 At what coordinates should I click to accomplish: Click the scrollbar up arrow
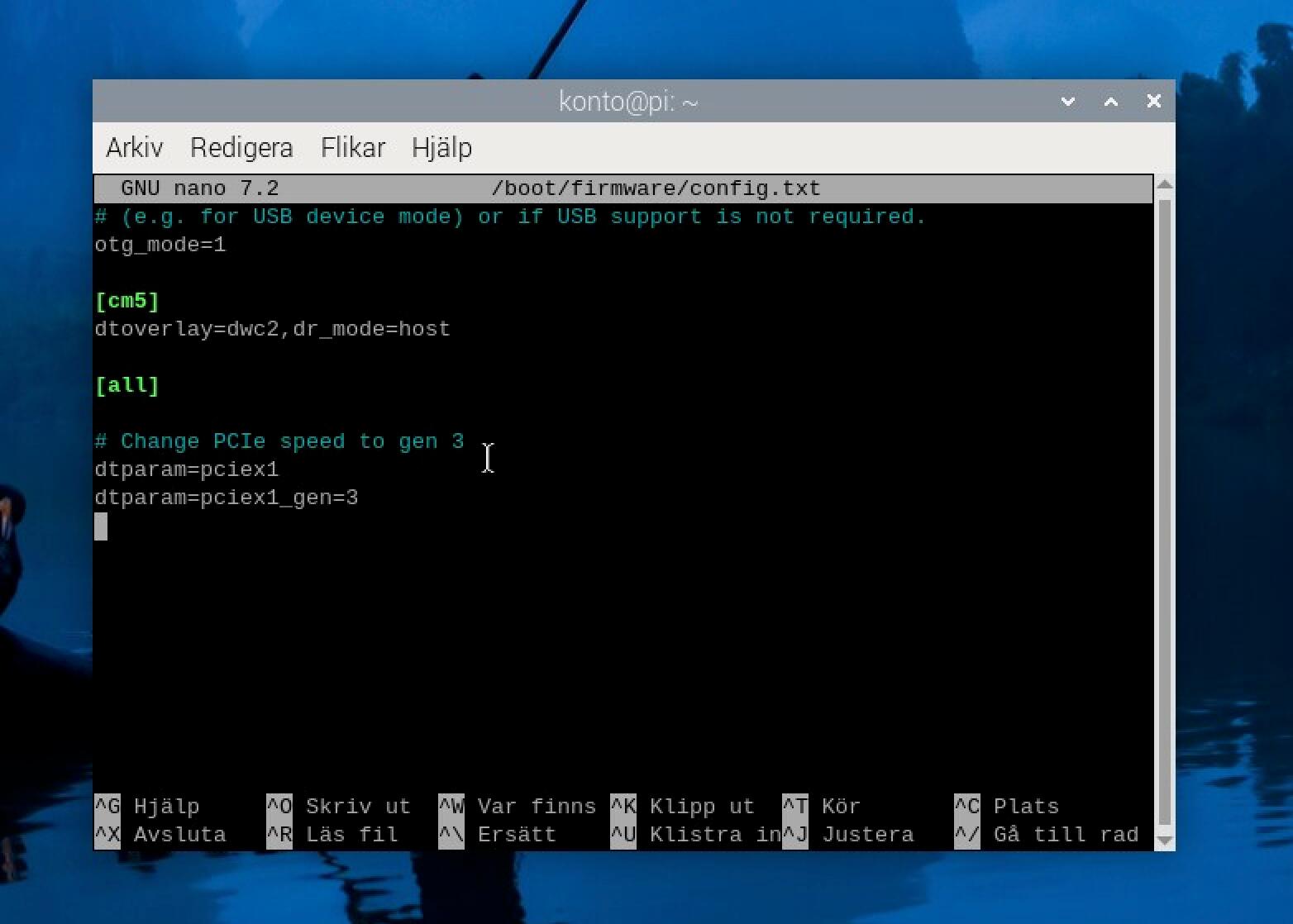[1165, 183]
